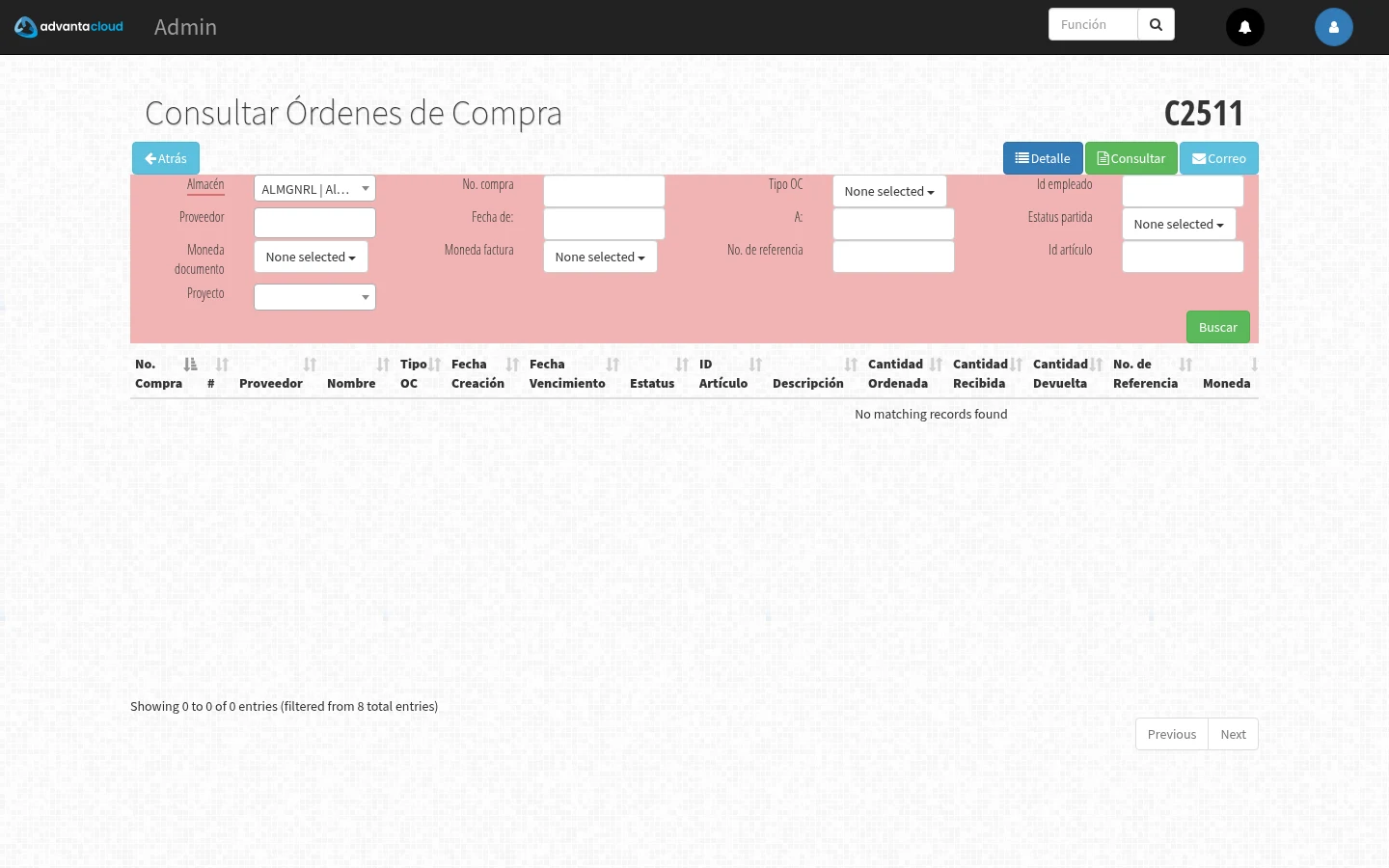
Task: Sort by the # column
Action: click(218, 373)
